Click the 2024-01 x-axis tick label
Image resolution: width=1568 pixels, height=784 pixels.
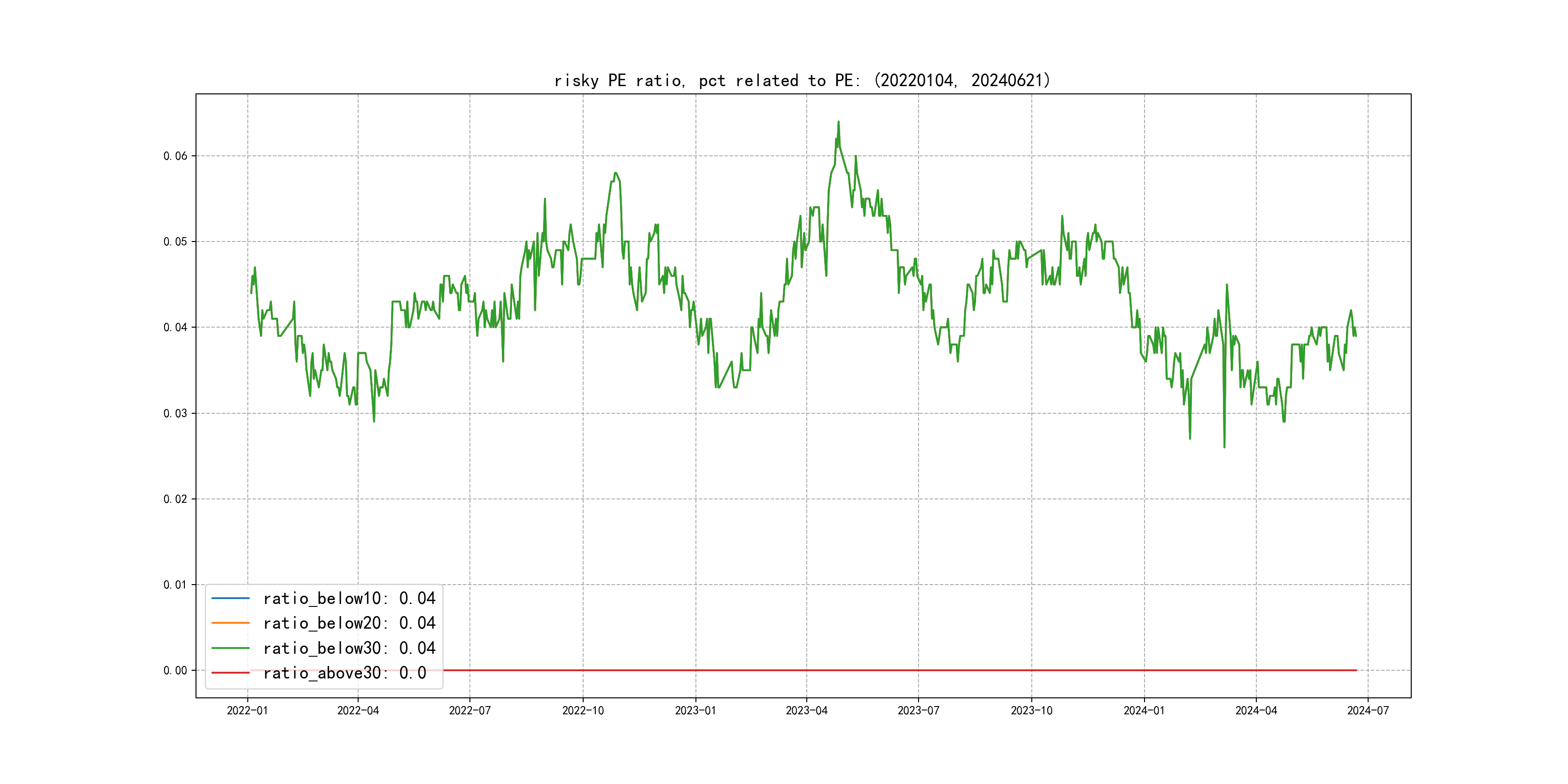1144,710
